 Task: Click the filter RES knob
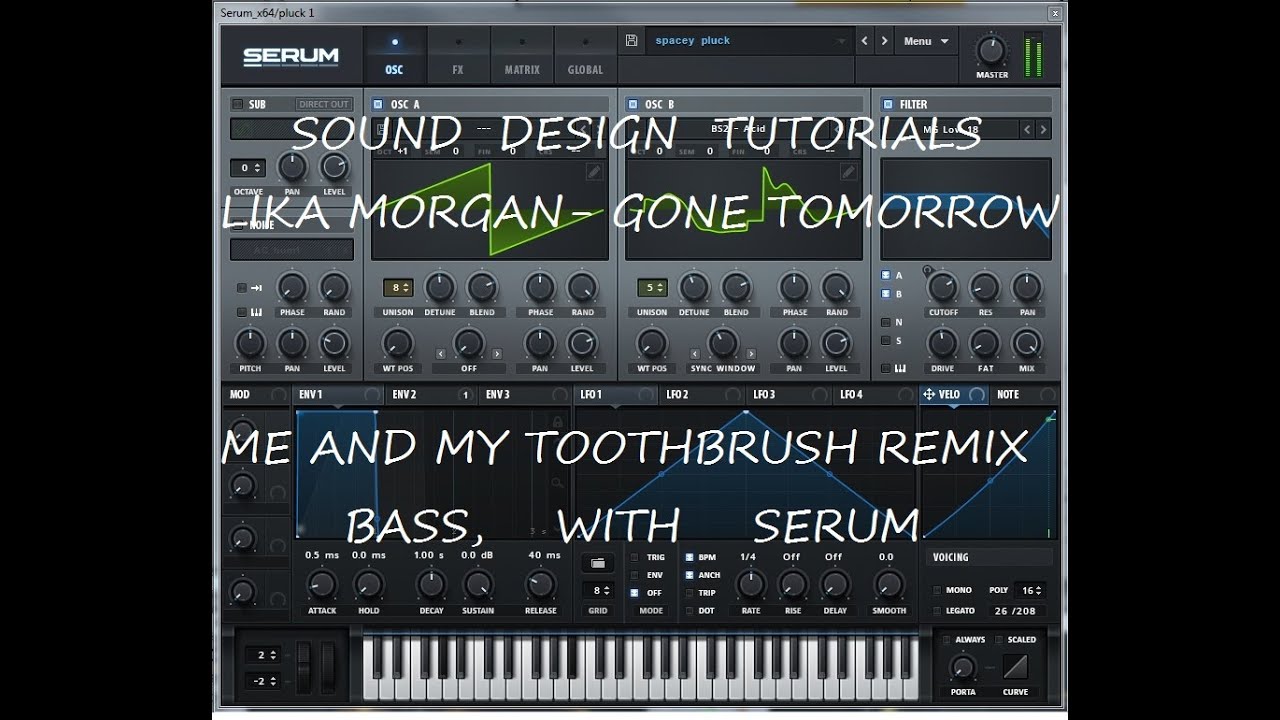click(x=984, y=288)
